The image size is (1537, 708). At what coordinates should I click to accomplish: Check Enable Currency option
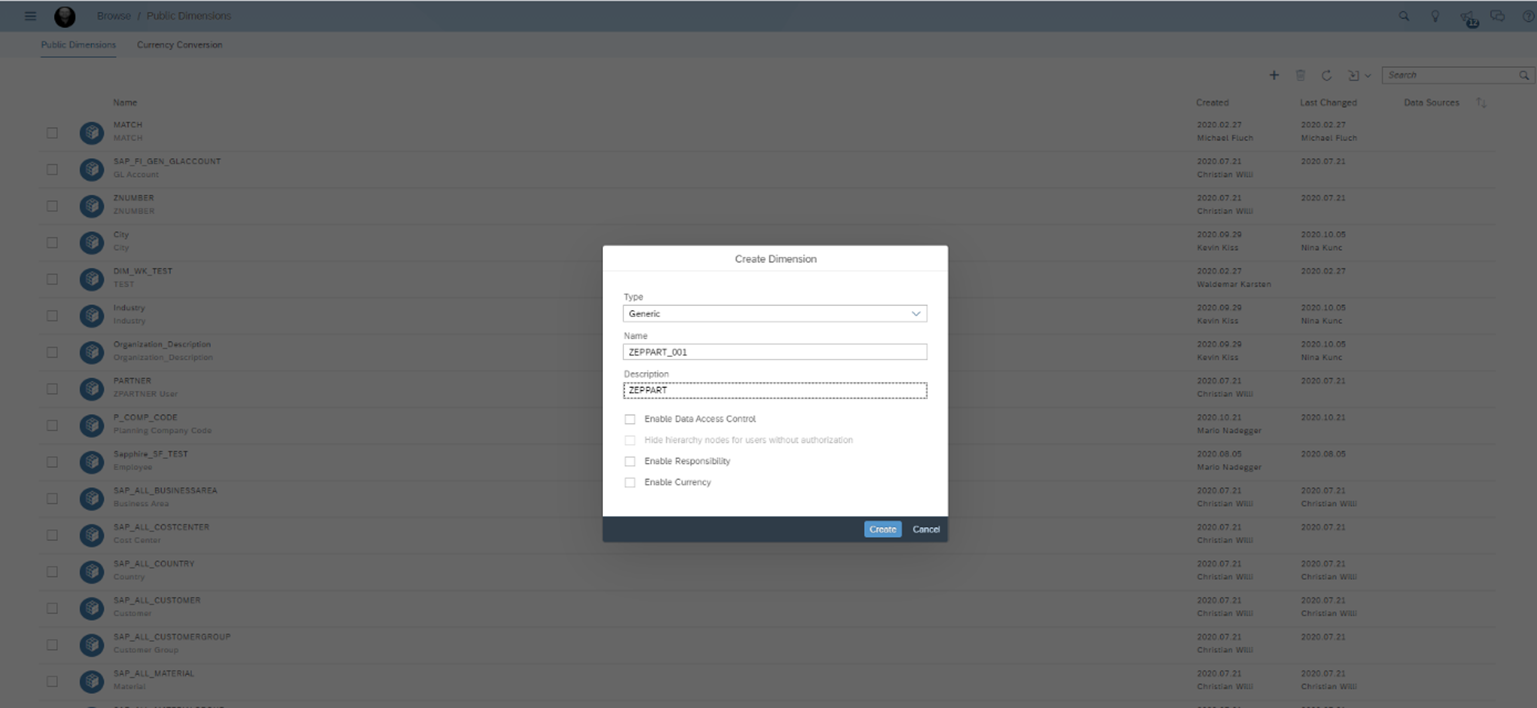click(630, 482)
